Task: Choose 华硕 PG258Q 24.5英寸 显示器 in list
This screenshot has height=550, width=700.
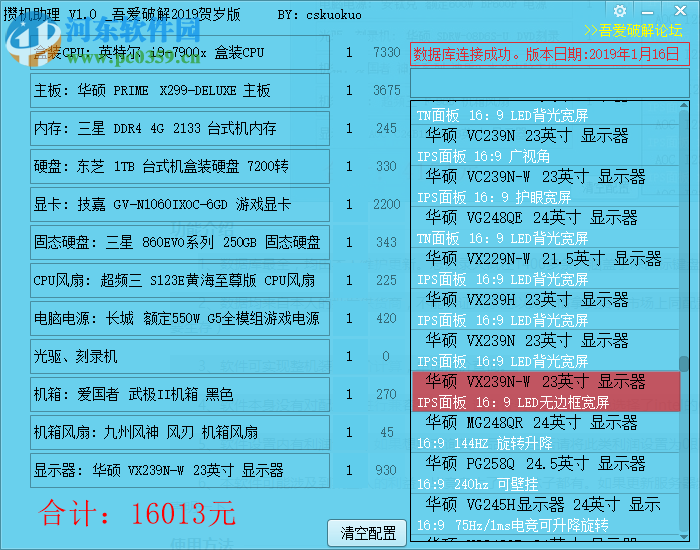Action: [546, 474]
